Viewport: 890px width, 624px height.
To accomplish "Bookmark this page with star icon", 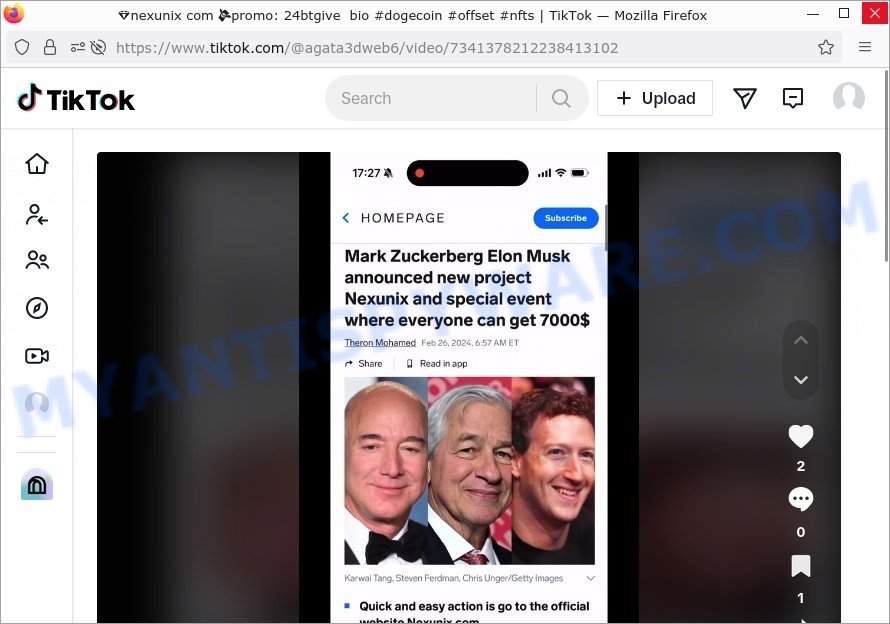I will click(x=826, y=47).
